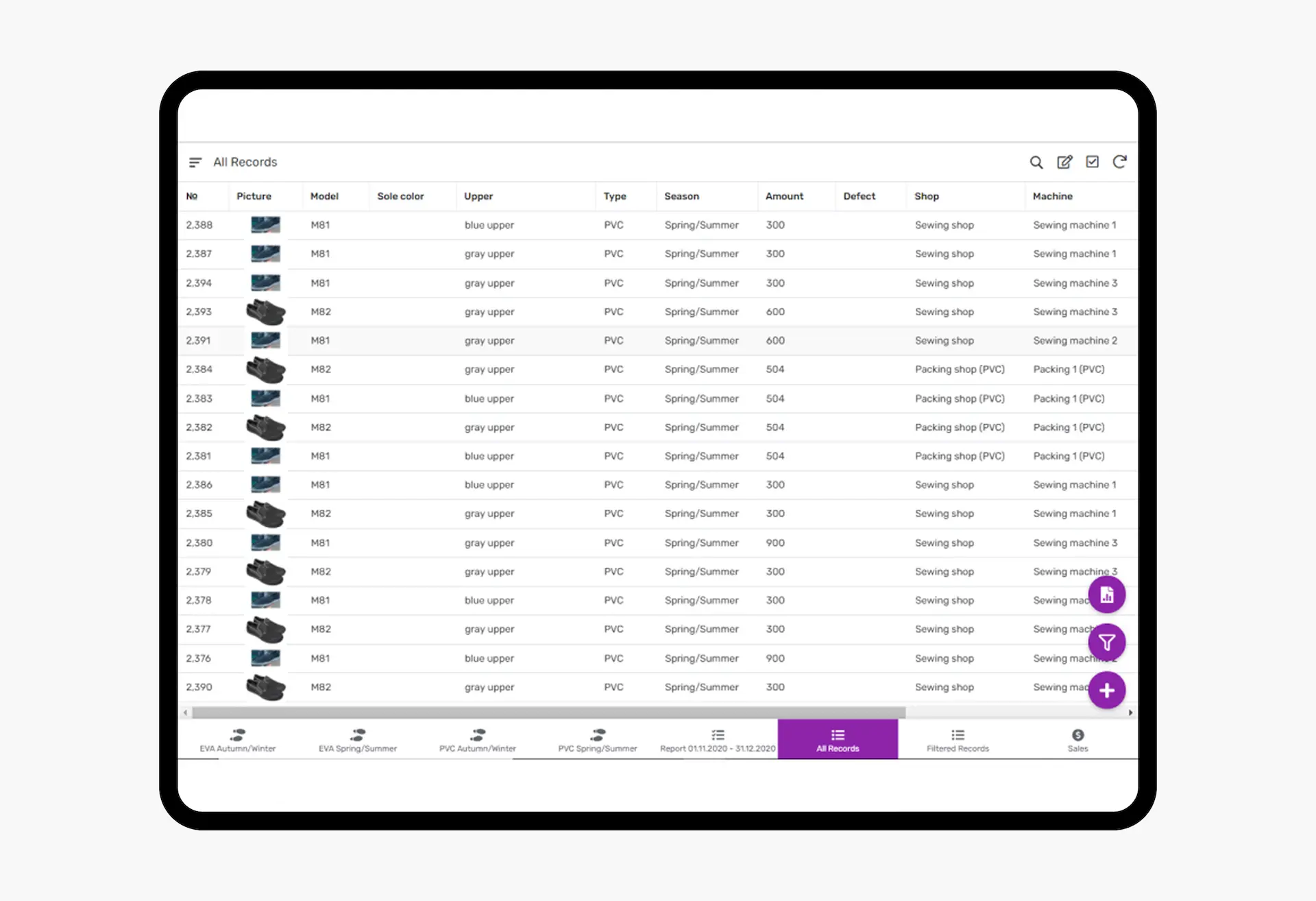This screenshot has height=901, width=1316.
Task: Select the Filtered Records tab
Action: 958,739
